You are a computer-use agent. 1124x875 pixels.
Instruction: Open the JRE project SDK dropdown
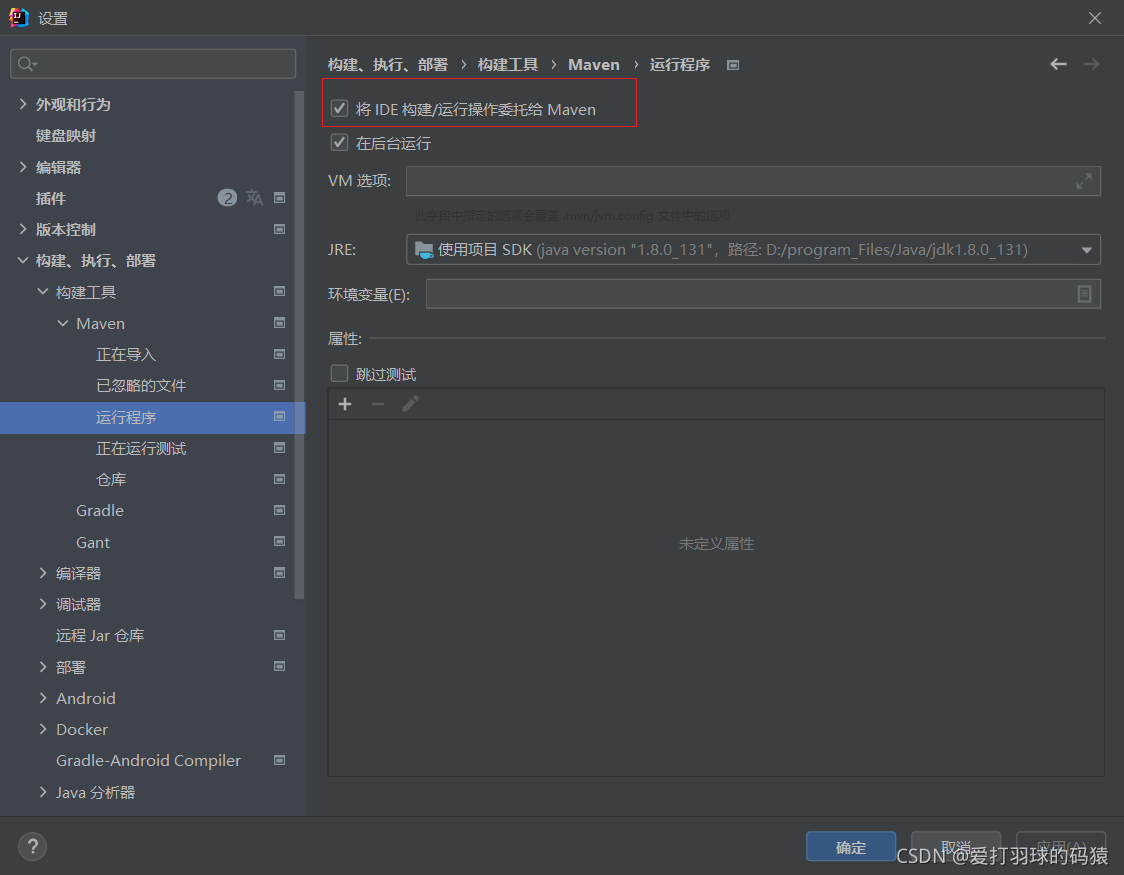753,249
